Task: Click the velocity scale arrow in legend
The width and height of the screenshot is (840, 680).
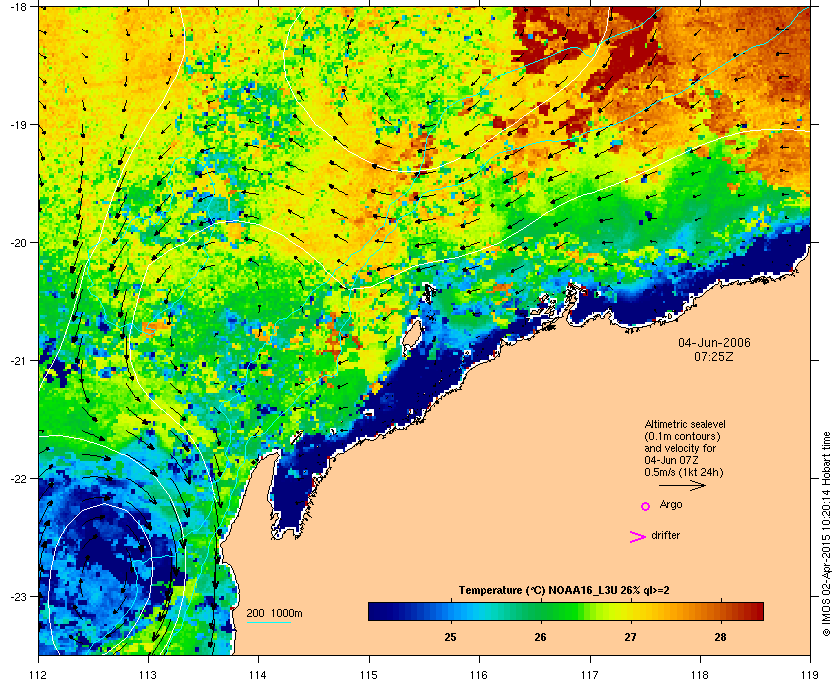Action: tap(682, 486)
